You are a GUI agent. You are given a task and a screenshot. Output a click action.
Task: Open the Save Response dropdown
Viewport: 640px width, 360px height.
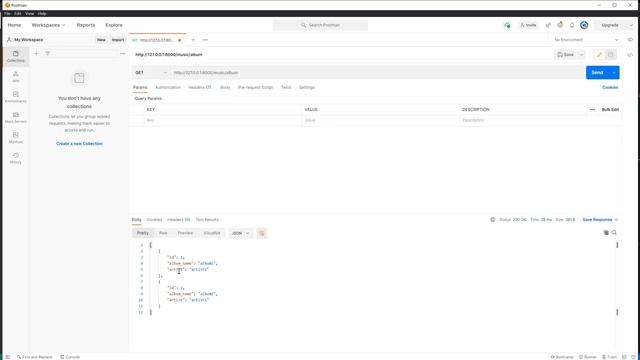(600, 220)
